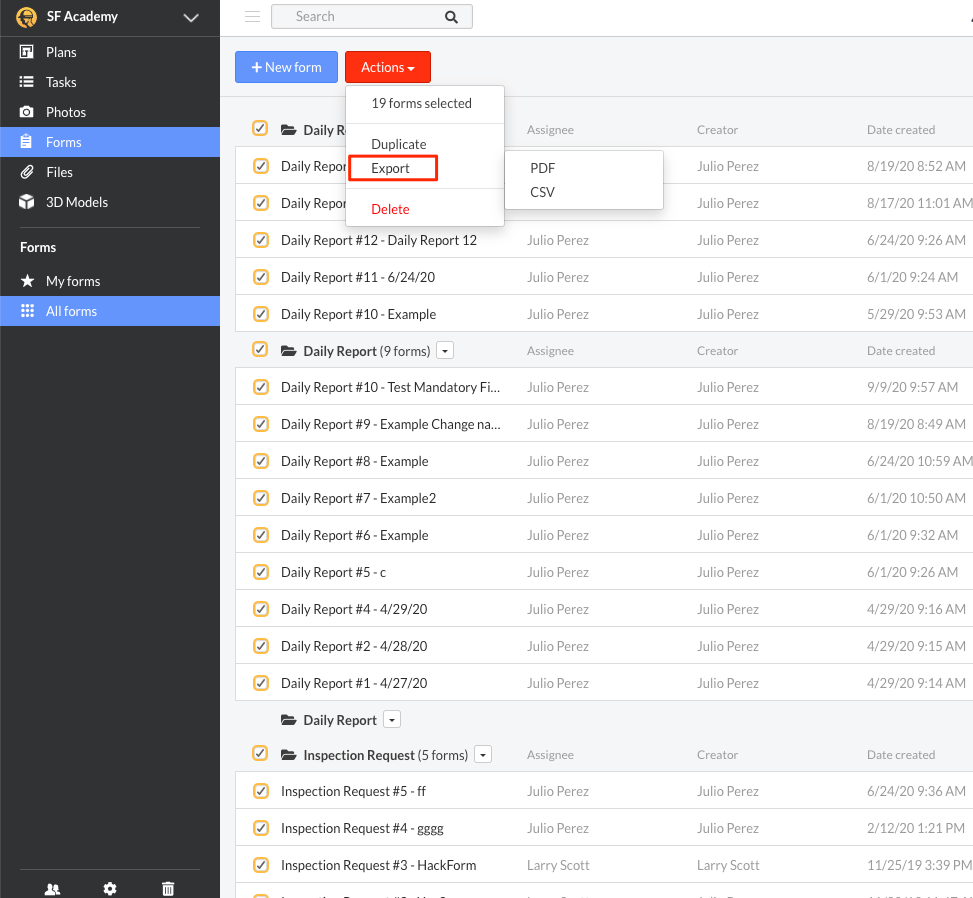
Task: Uncheck Daily Report #11 - 6/24/20 checkbox
Action: point(261,277)
